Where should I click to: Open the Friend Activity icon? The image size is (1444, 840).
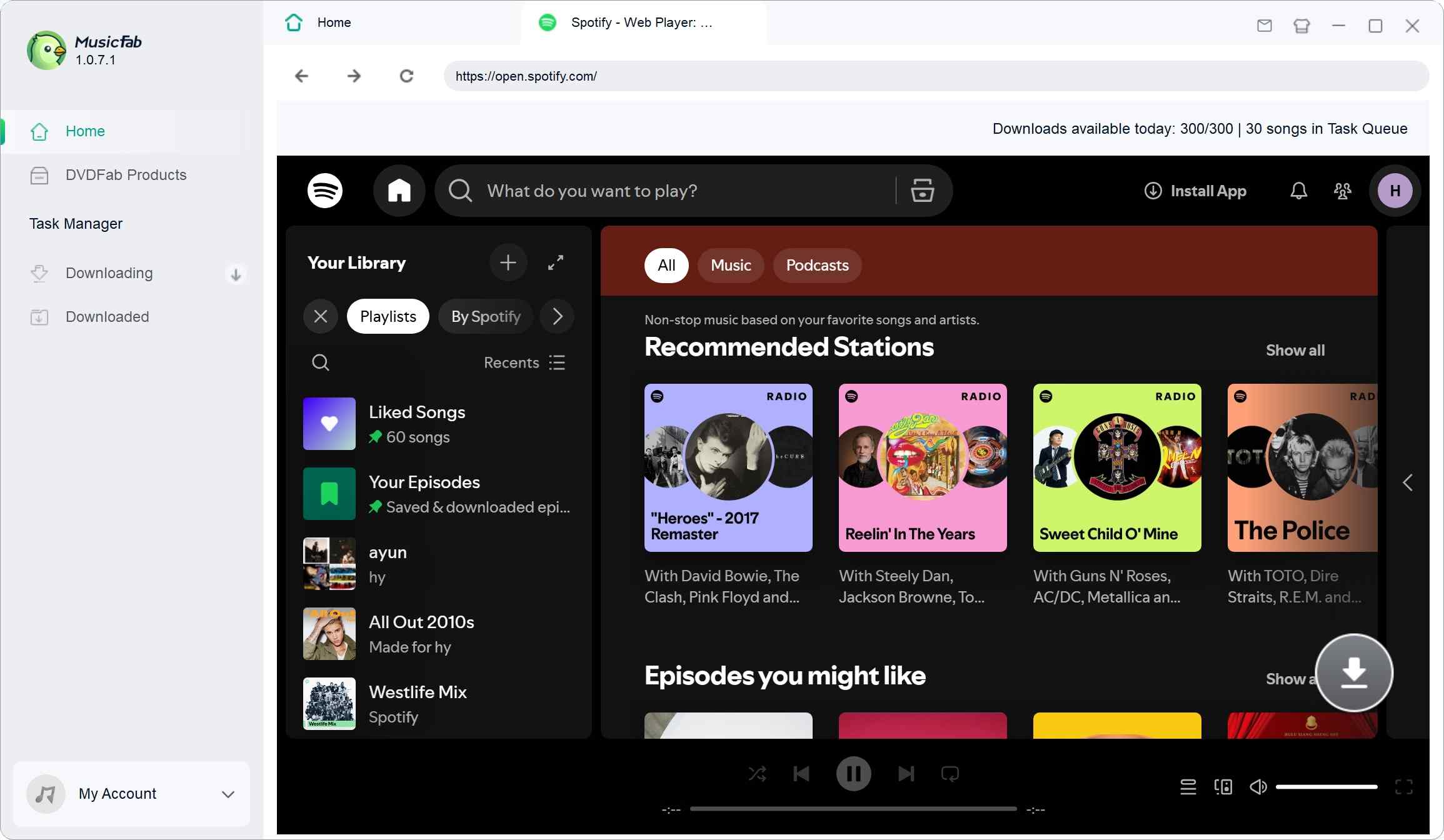pyautogui.click(x=1342, y=191)
